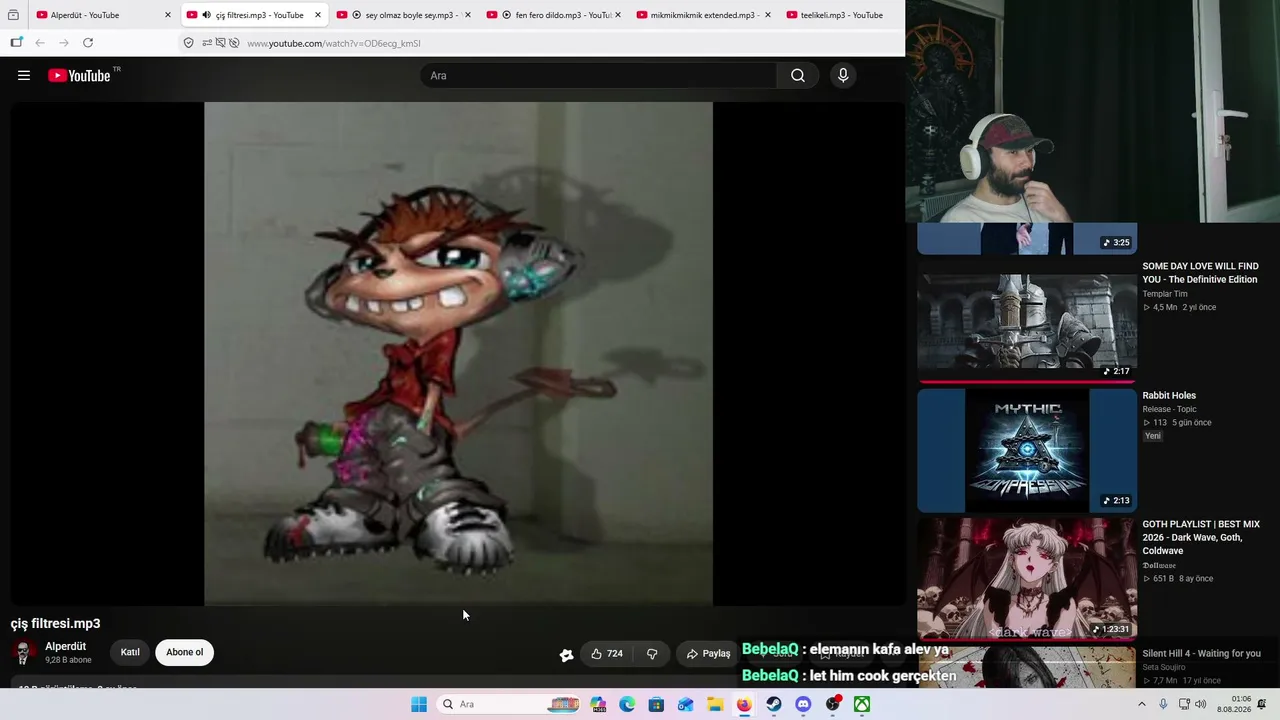
Task: Open the YouTube guide hamburger menu
Action: coord(24,75)
